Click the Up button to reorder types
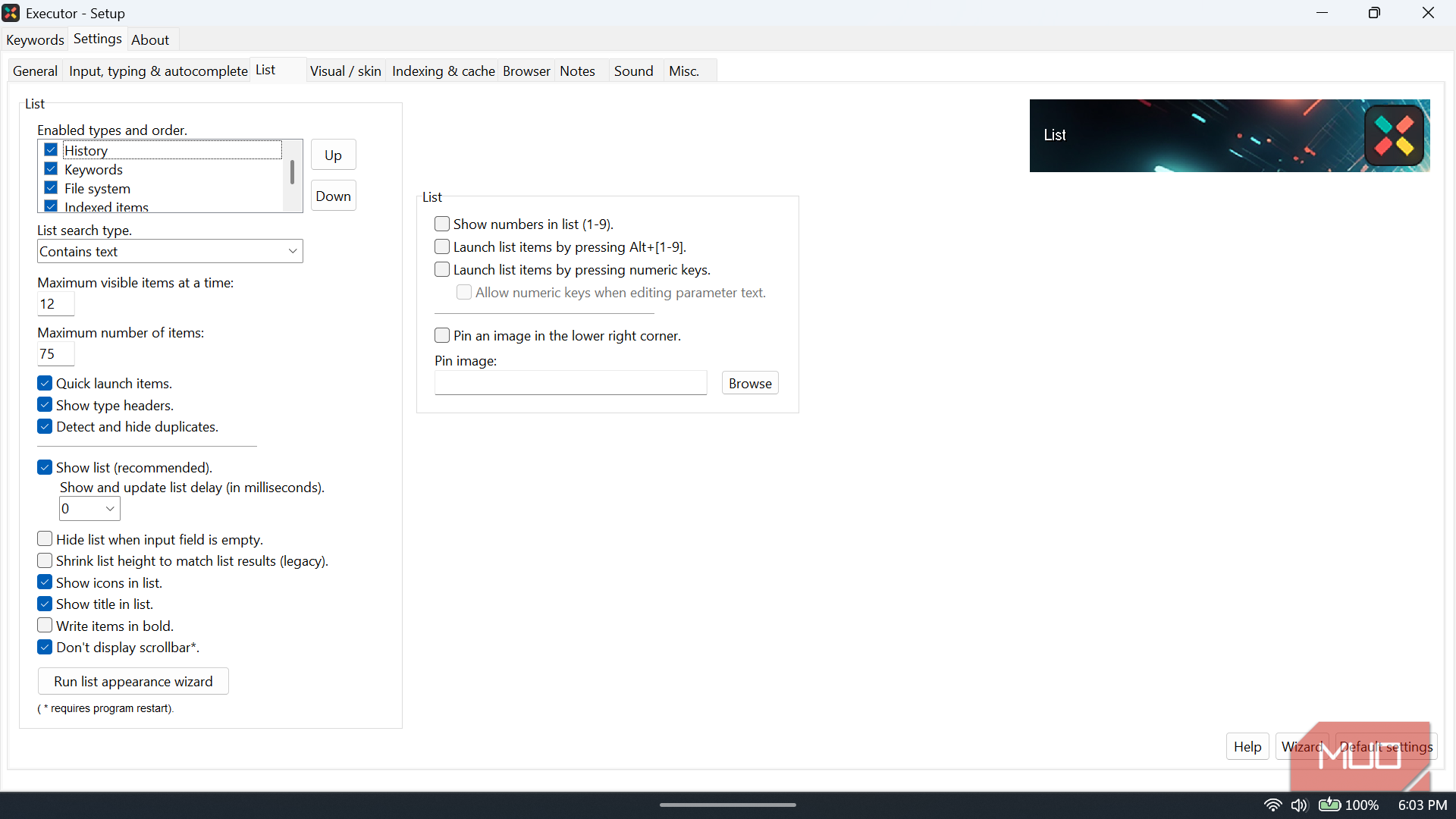 click(x=334, y=155)
